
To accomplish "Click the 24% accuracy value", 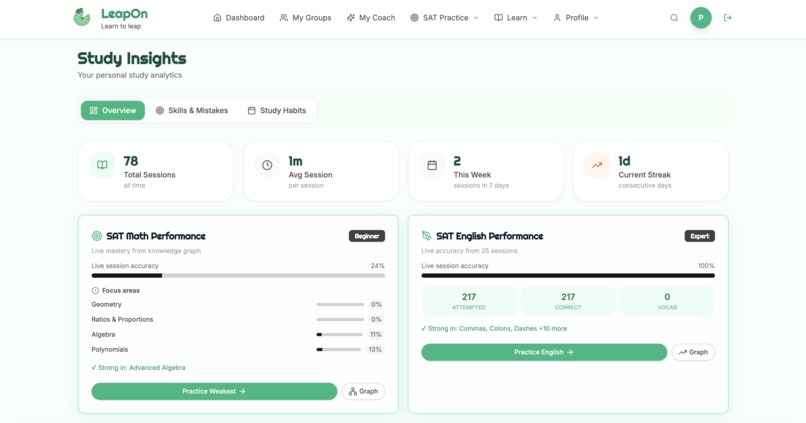I will [378, 266].
